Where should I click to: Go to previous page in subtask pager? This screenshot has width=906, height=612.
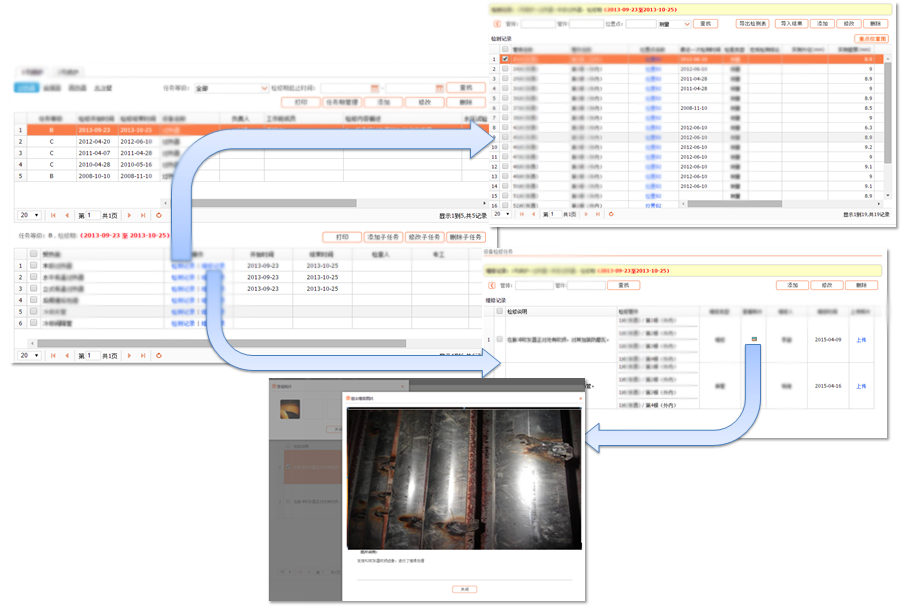pos(67,355)
